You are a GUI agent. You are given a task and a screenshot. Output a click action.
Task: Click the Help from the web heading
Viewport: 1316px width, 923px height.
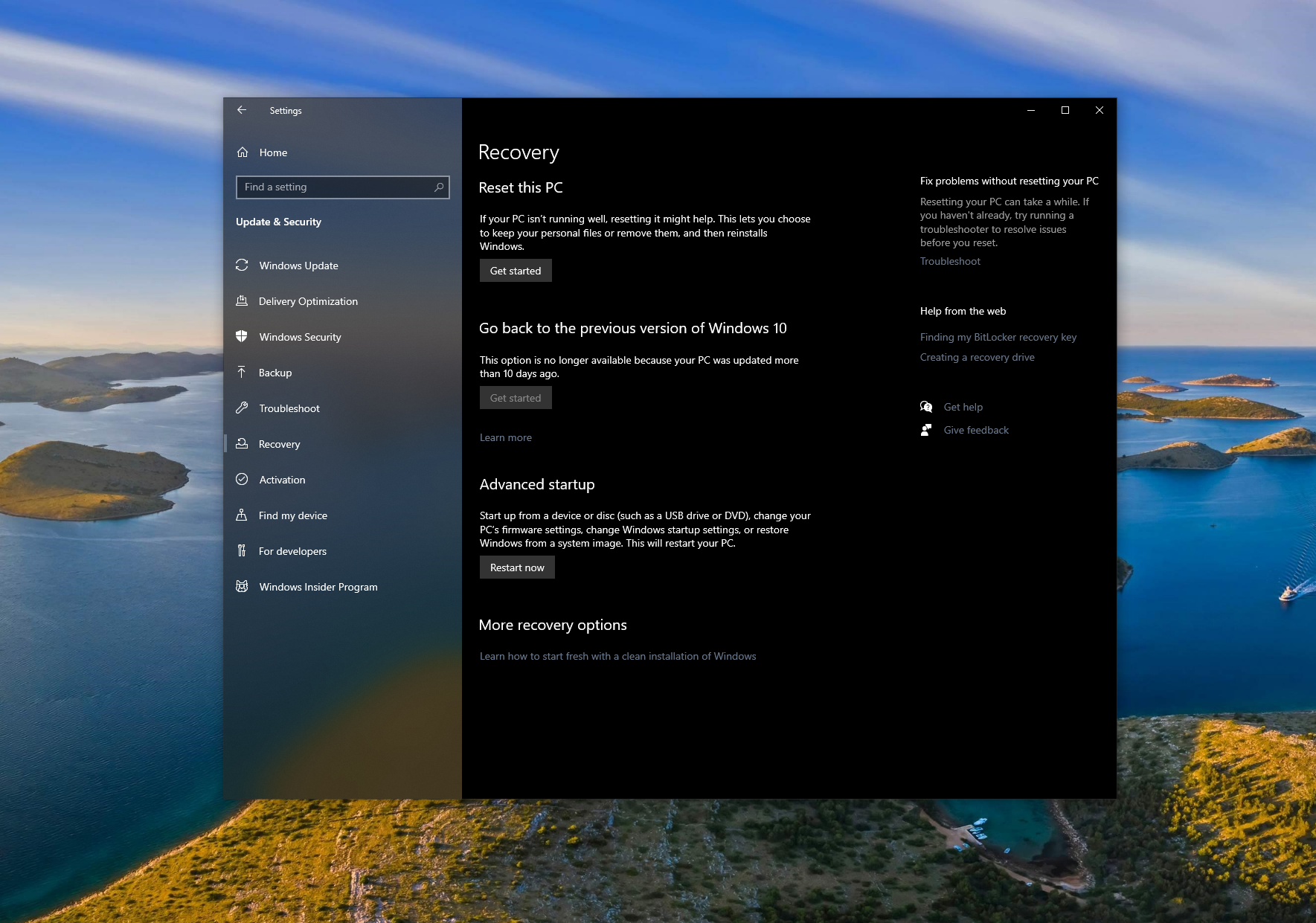point(963,311)
